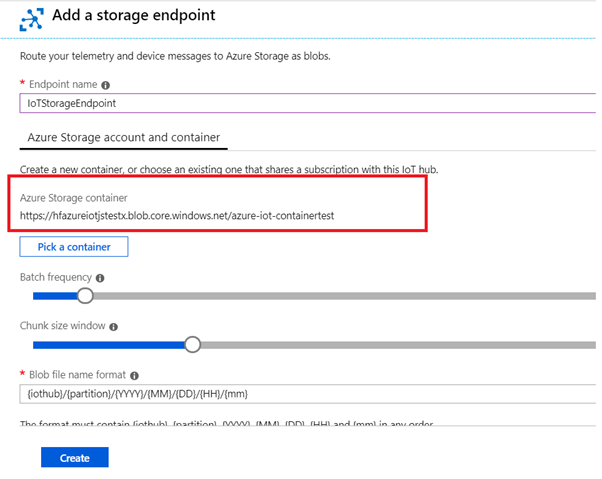The height and width of the screenshot is (479, 602).
Task: Click the Endpoint name label
Action: (x=63, y=84)
